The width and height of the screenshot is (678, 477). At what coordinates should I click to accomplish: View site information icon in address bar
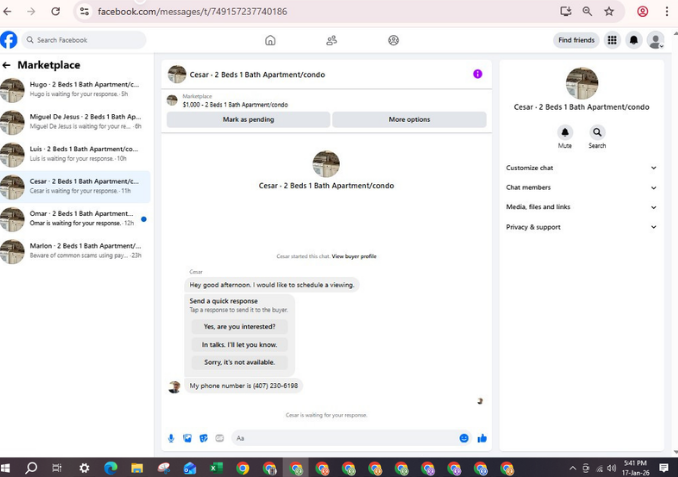(84, 11)
